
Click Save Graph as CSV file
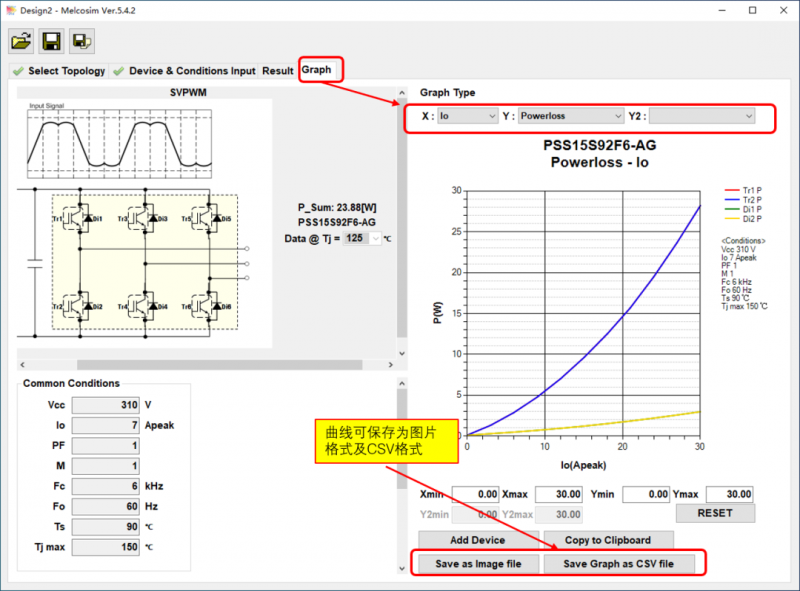[x=618, y=564]
